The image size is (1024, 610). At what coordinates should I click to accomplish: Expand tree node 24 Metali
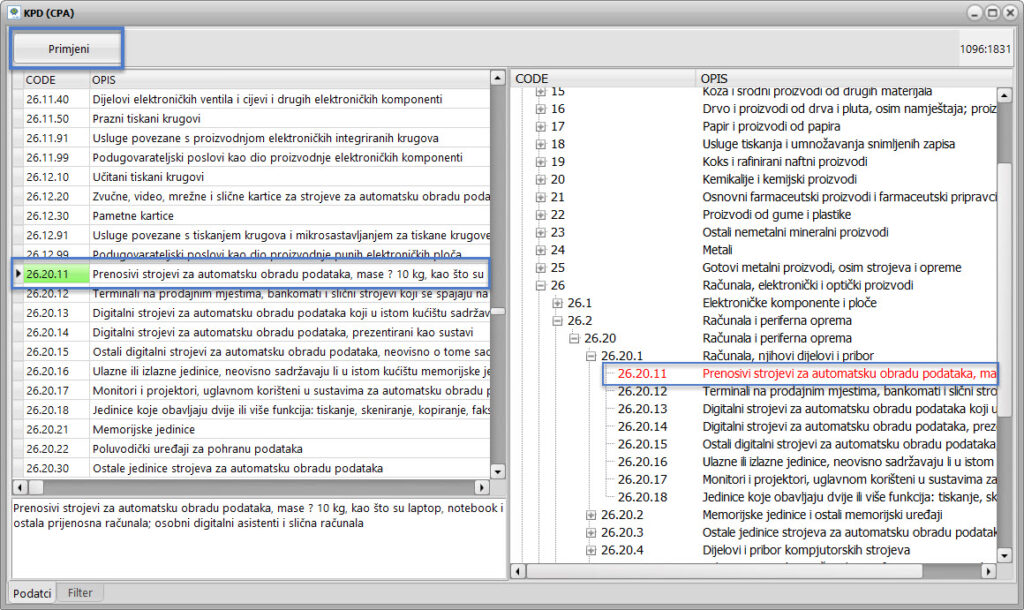point(541,250)
